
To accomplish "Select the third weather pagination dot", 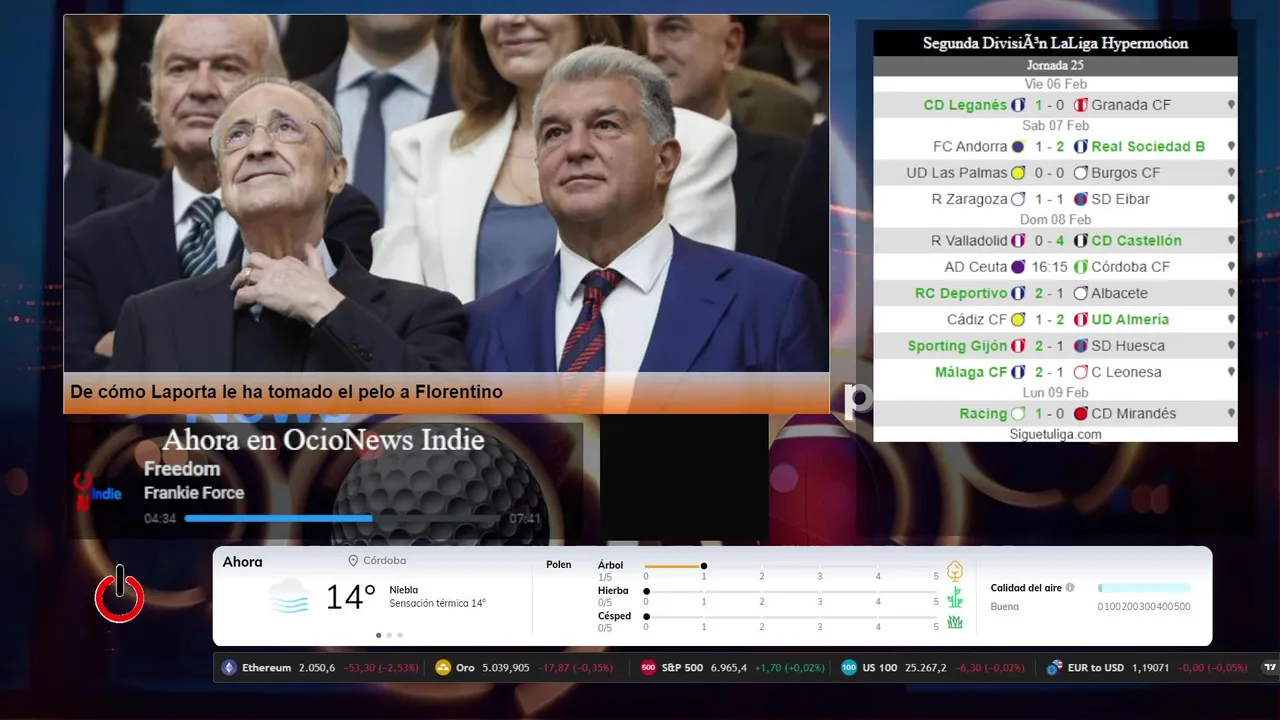I will coord(400,635).
